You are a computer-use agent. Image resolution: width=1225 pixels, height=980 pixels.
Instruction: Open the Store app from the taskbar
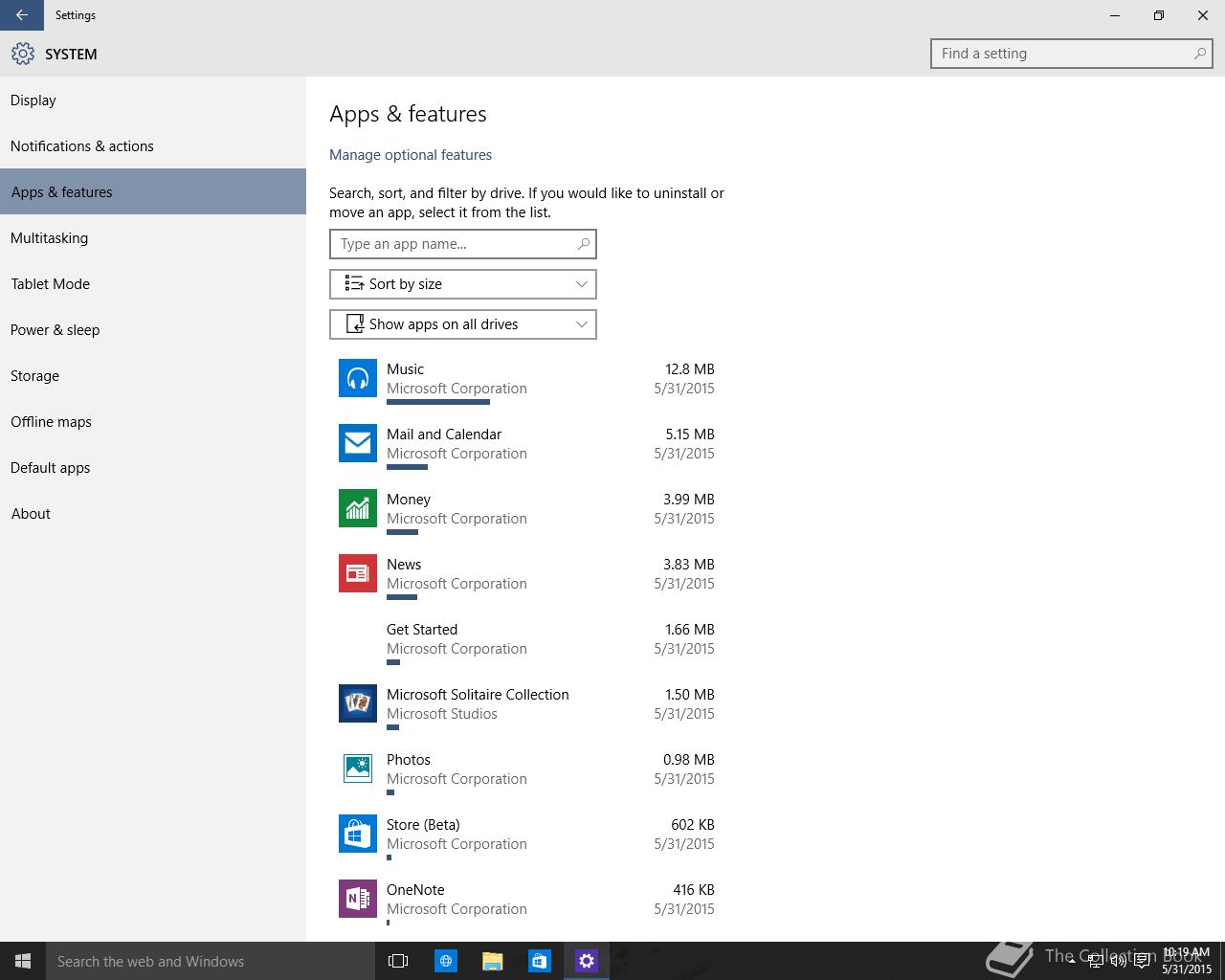click(x=539, y=961)
